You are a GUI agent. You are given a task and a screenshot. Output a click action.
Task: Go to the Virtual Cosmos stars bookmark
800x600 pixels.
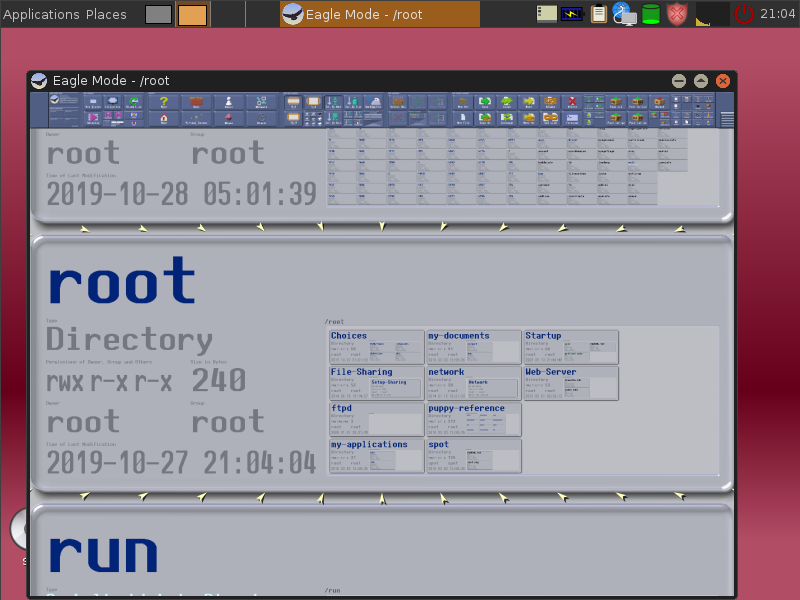(196, 118)
